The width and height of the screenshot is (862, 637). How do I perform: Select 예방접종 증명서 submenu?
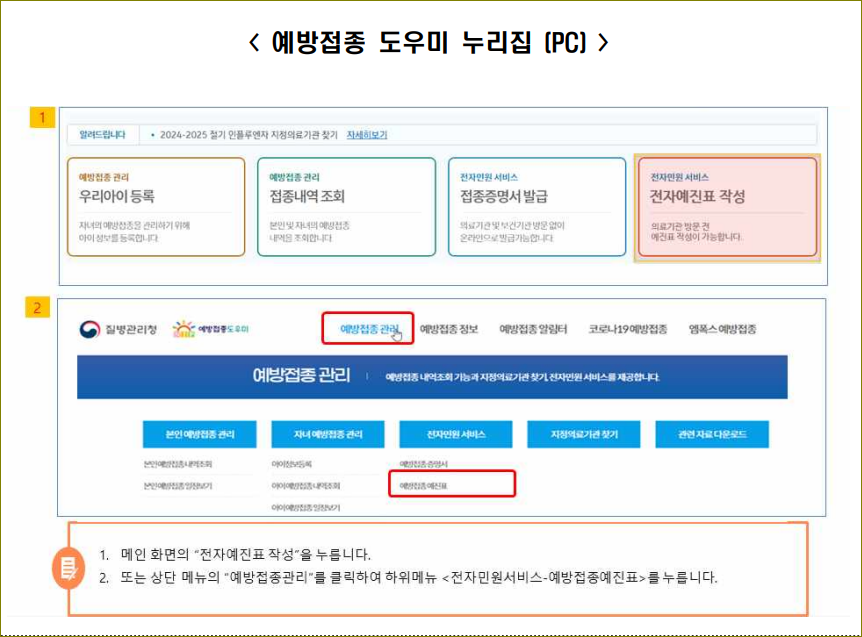(x=423, y=464)
